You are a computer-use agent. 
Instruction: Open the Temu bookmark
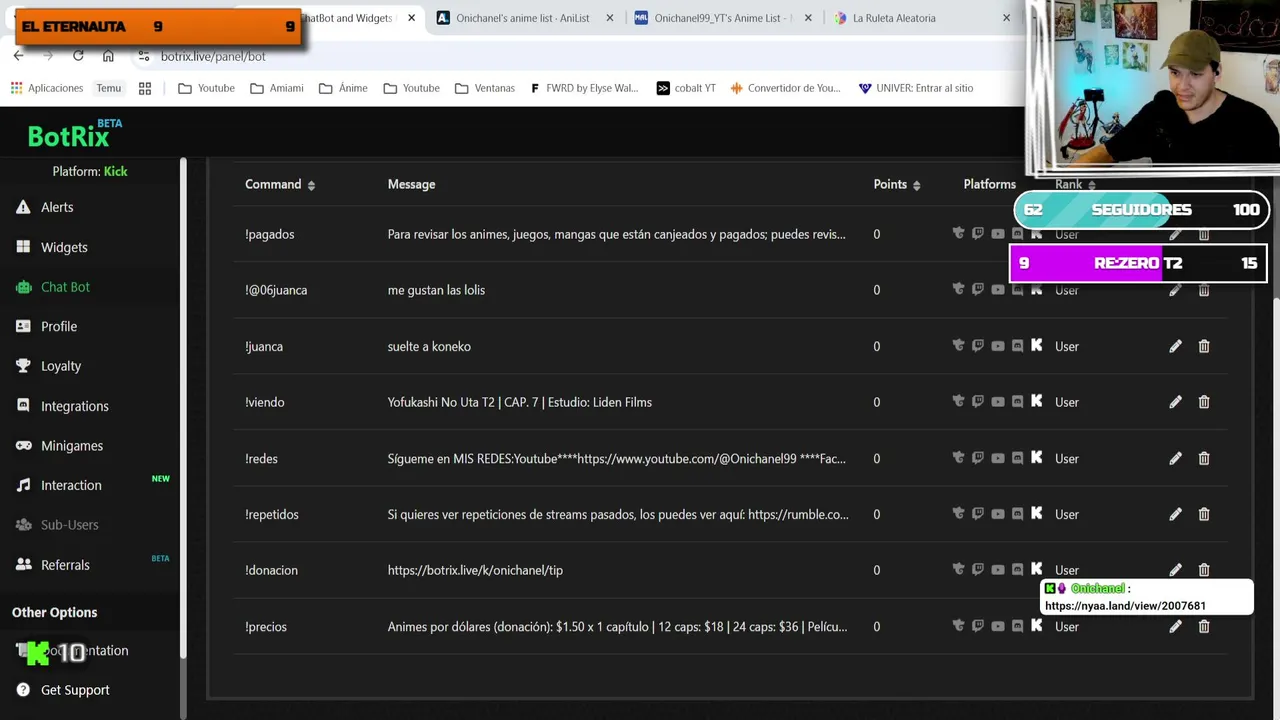[x=109, y=88]
